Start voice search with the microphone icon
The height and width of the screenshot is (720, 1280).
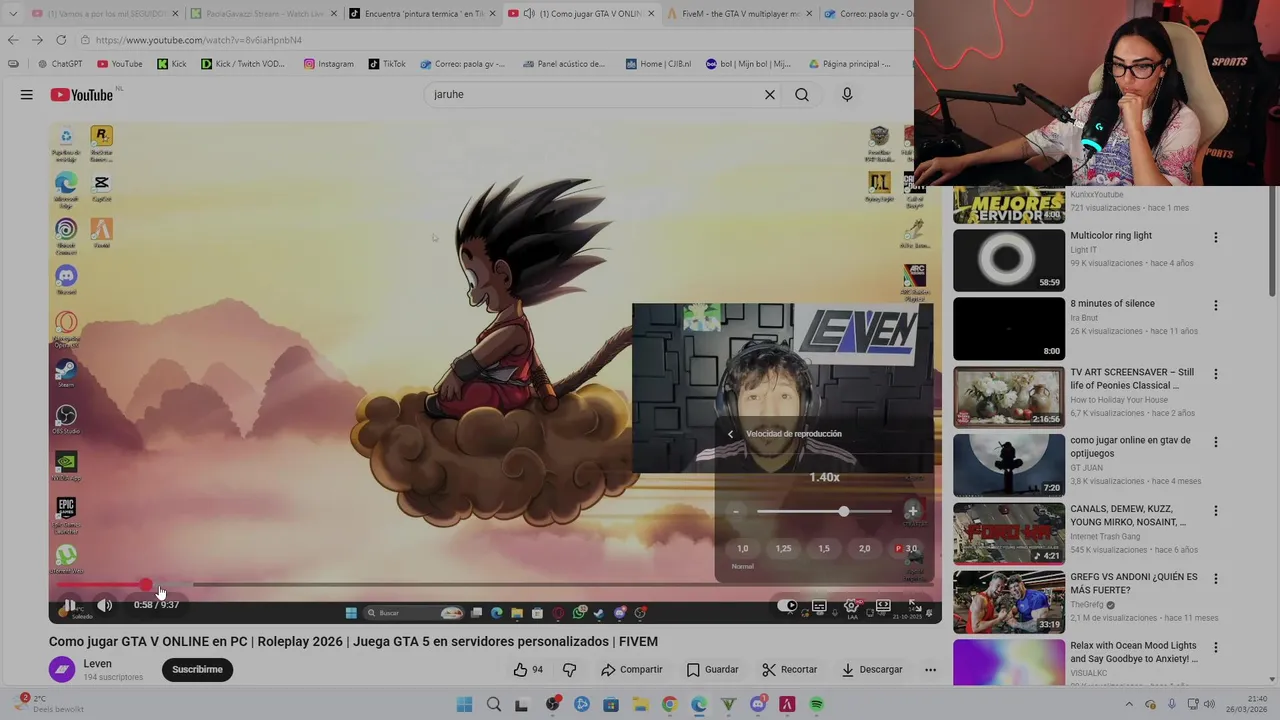coord(847,95)
